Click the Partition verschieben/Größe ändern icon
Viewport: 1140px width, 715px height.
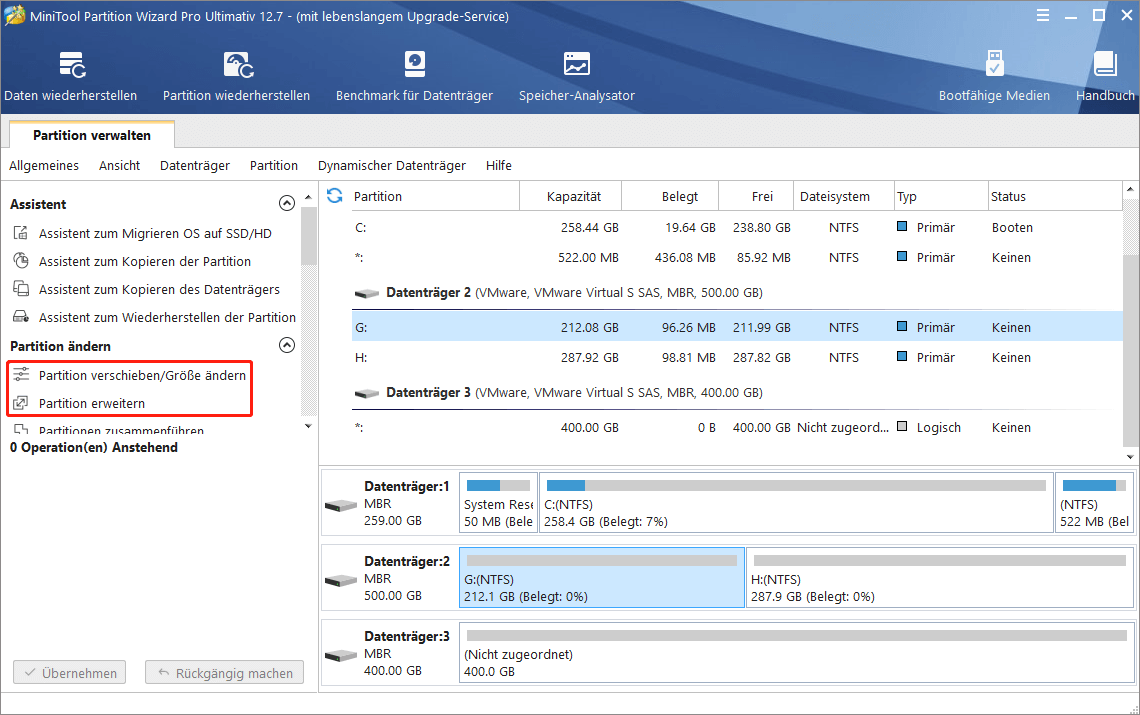pyautogui.click(x=21, y=375)
